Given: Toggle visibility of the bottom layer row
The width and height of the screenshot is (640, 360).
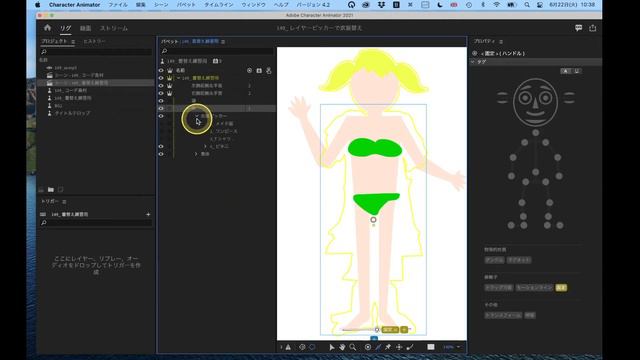Looking at the screenshot, I should point(161,154).
